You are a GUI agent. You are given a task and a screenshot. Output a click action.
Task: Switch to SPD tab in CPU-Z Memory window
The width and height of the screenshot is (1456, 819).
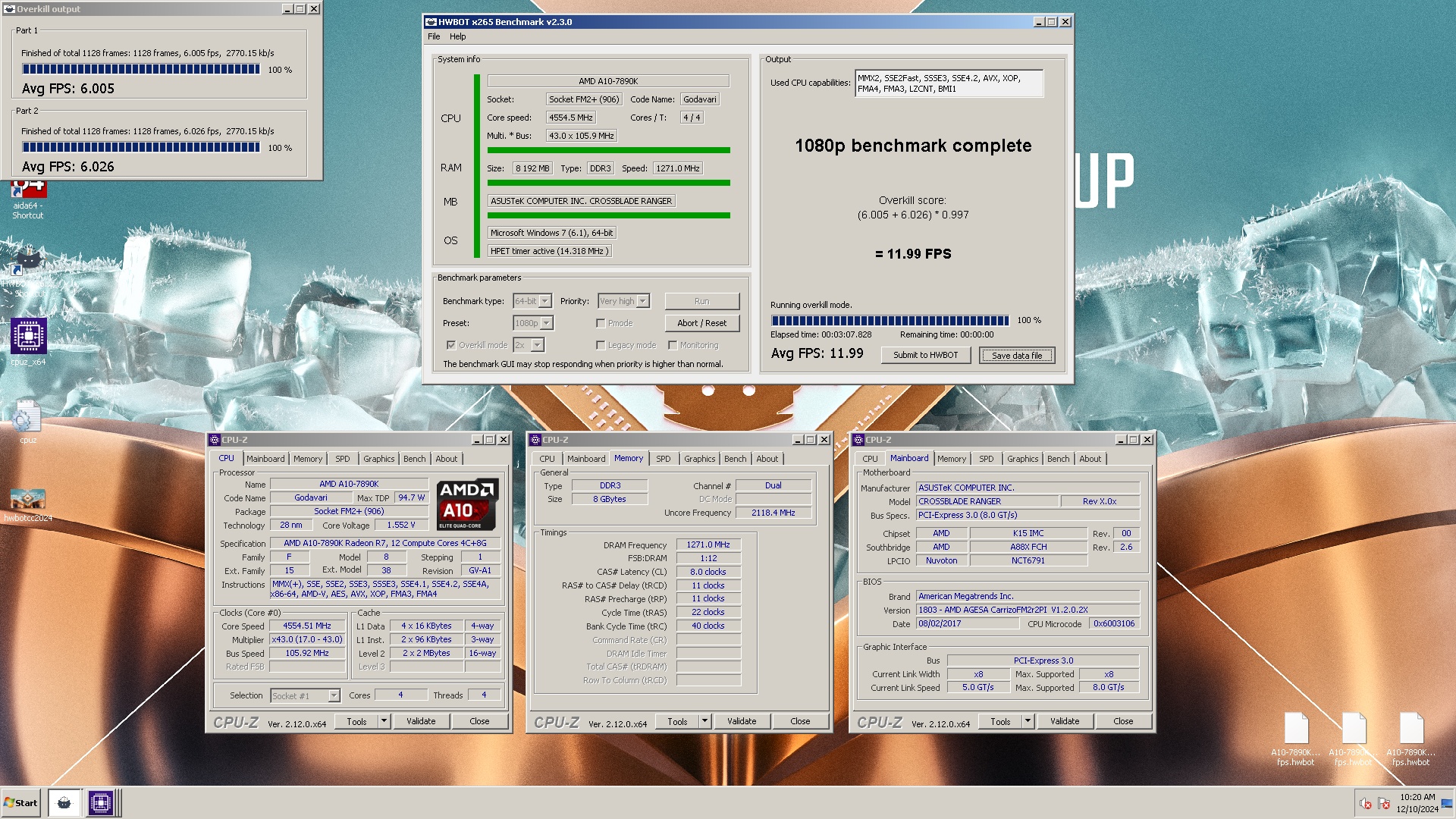(664, 459)
